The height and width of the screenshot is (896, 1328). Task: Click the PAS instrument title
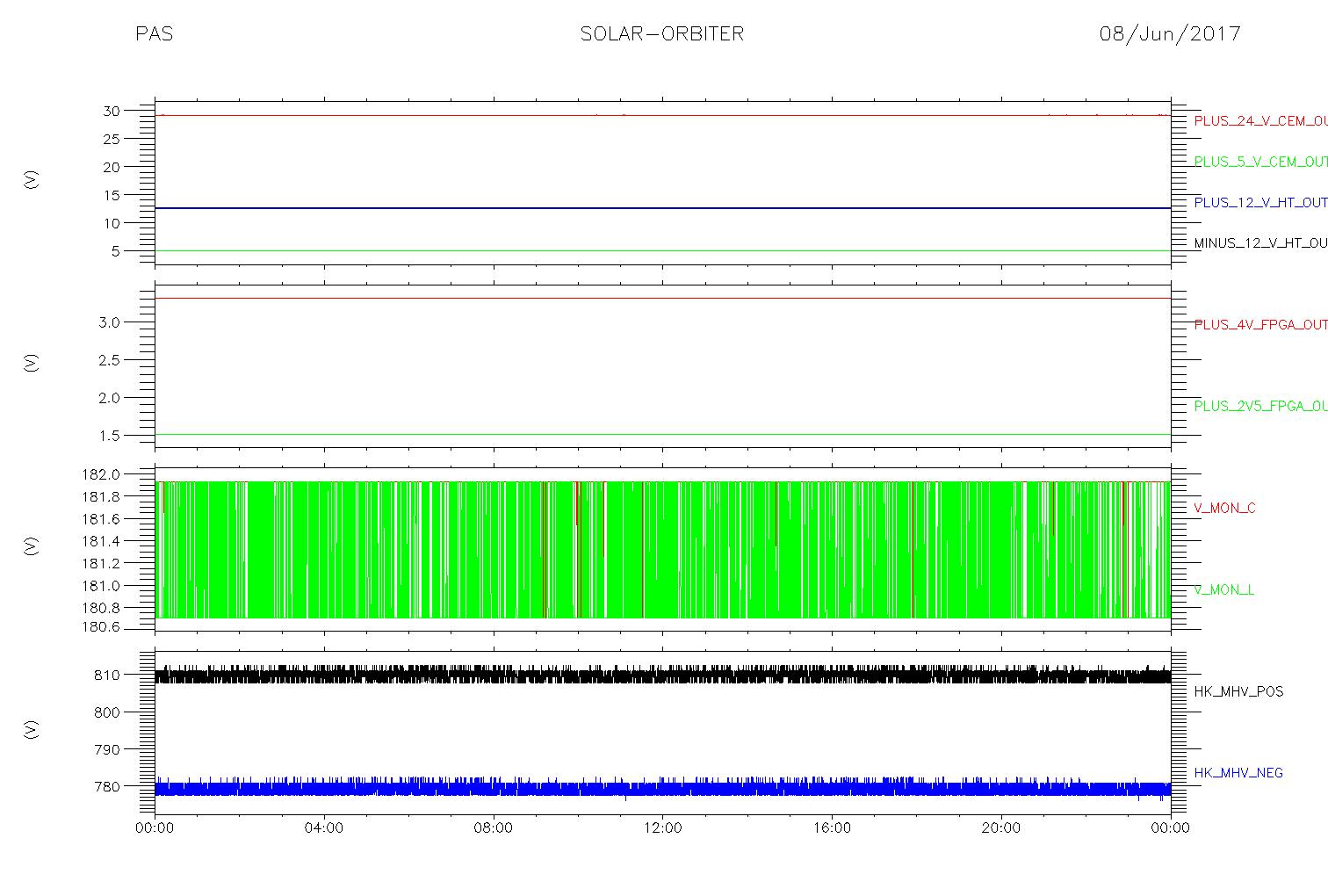(154, 34)
